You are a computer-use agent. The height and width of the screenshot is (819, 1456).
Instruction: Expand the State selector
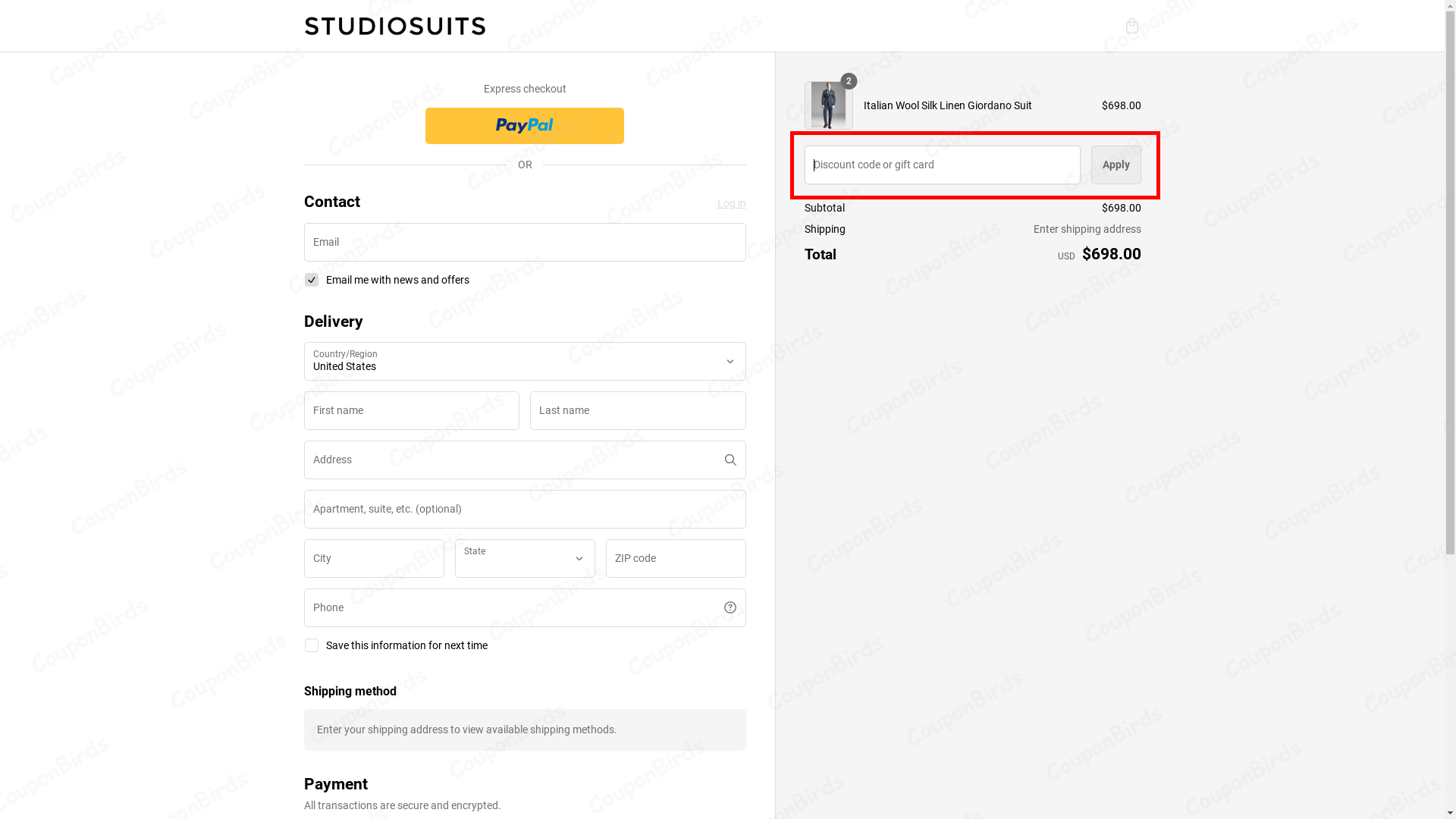[x=524, y=558]
